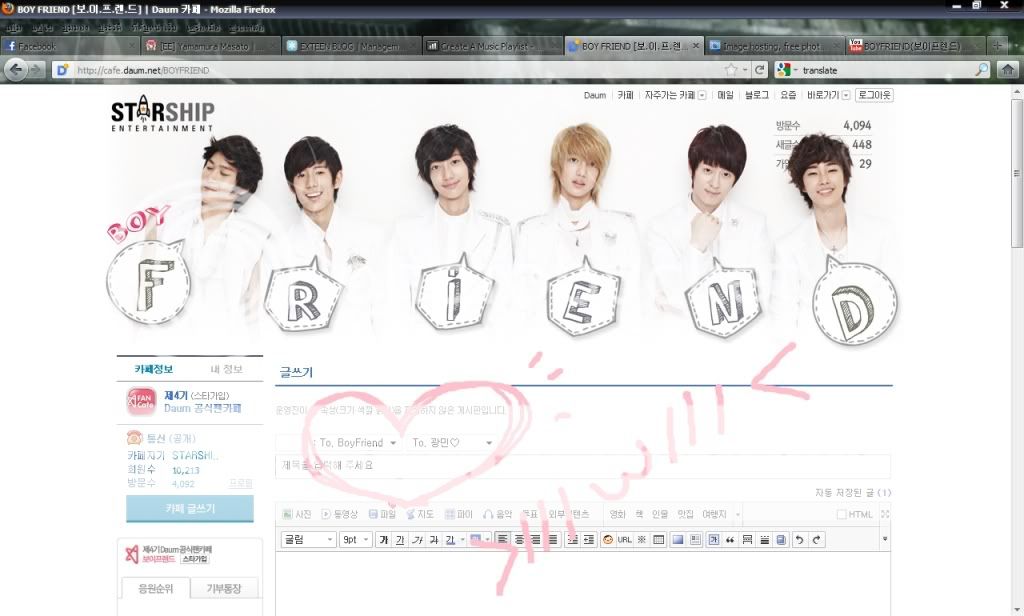The image size is (1024, 616).
Task: Attach a file with the 파일 button
Action: (x=383, y=514)
